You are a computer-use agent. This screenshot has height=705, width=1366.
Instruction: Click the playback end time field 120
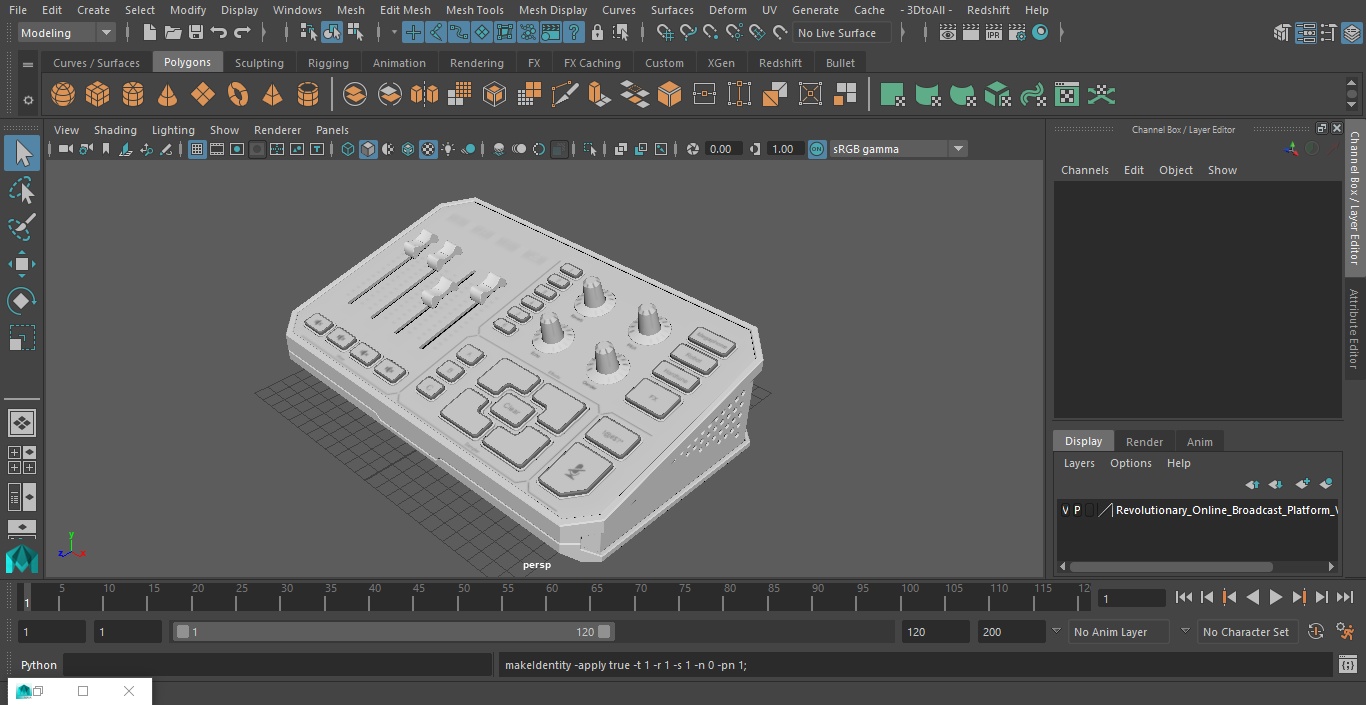point(935,632)
